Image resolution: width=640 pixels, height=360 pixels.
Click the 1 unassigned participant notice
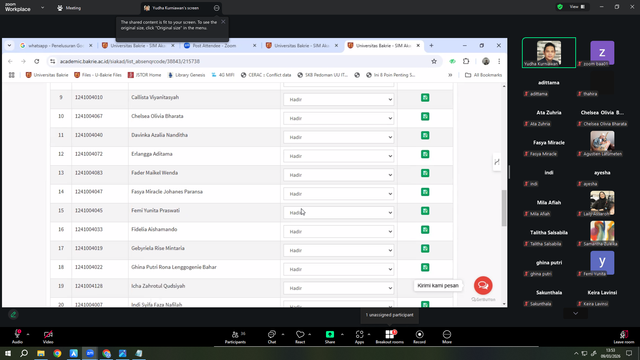pyautogui.click(x=389, y=315)
